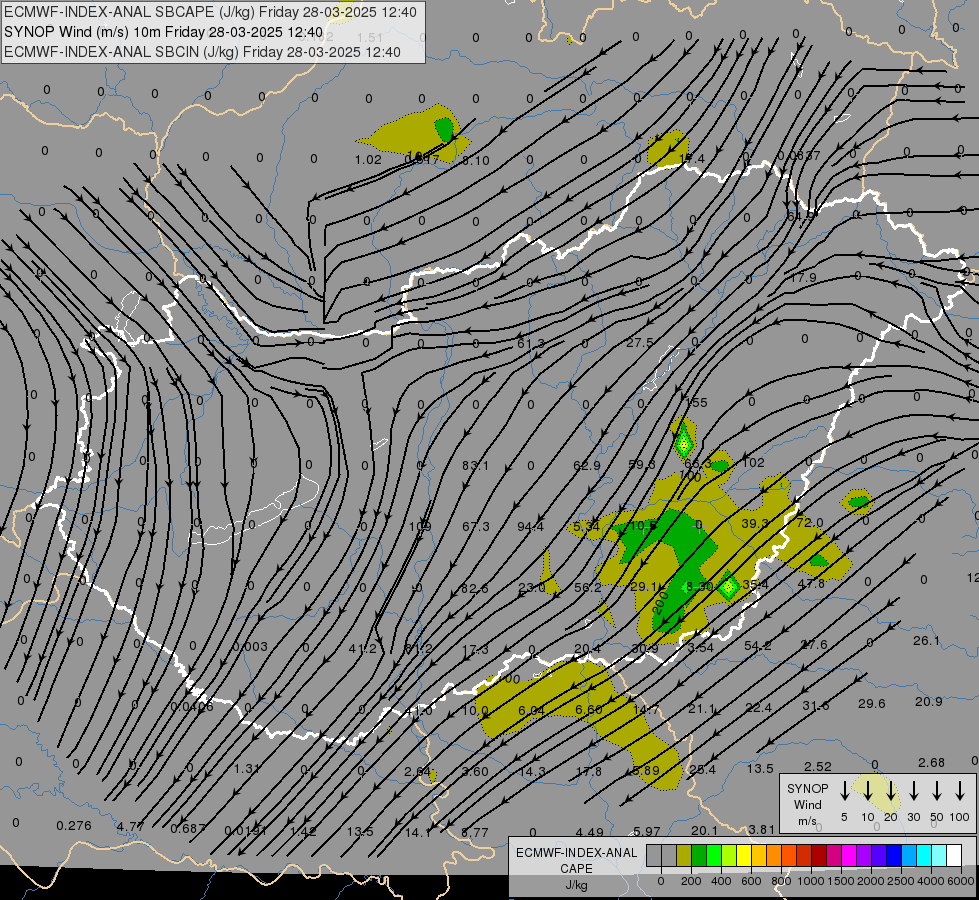Click the map value 4.49

click(x=589, y=832)
